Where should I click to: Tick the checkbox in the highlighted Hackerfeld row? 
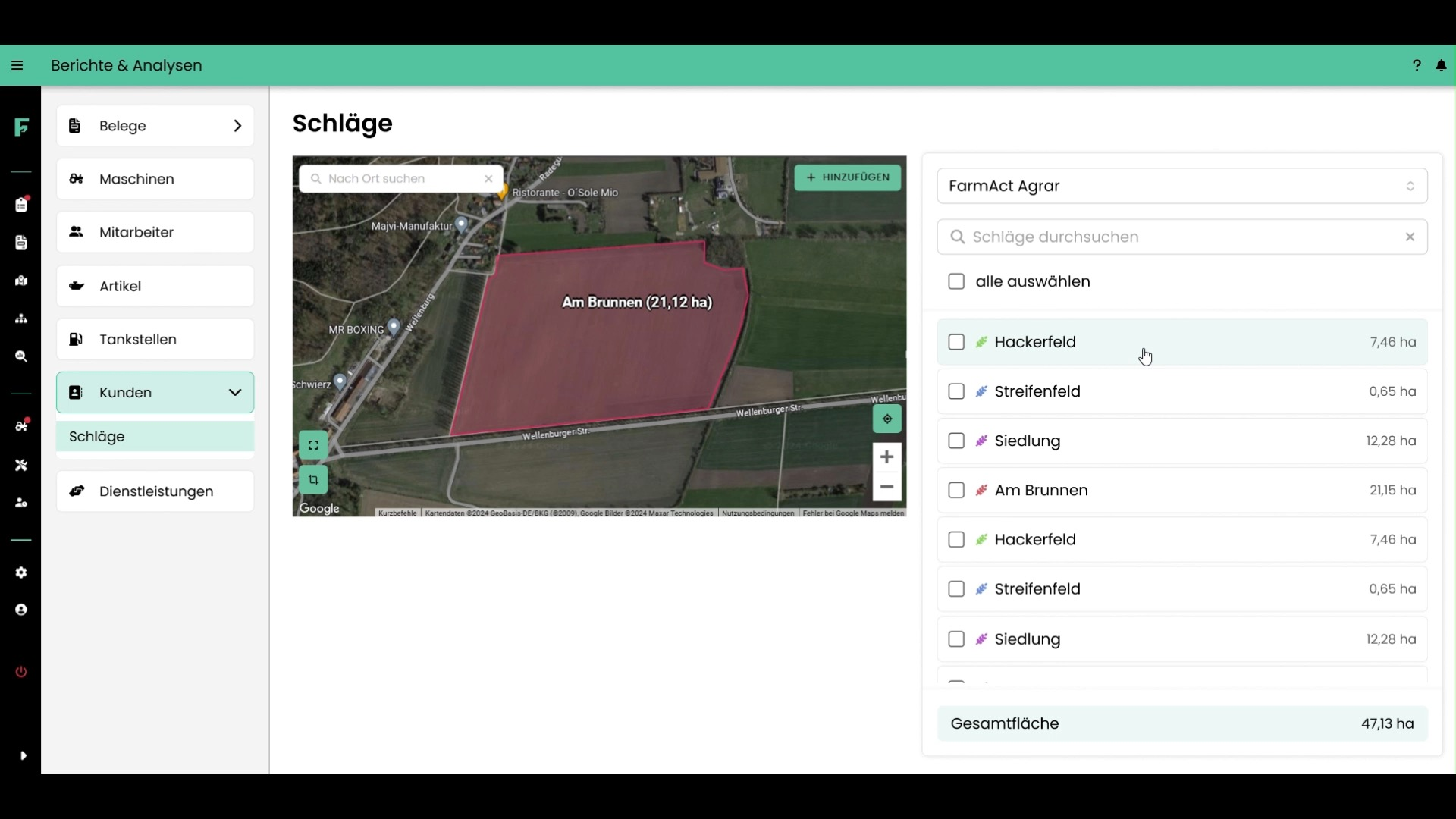click(x=956, y=342)
